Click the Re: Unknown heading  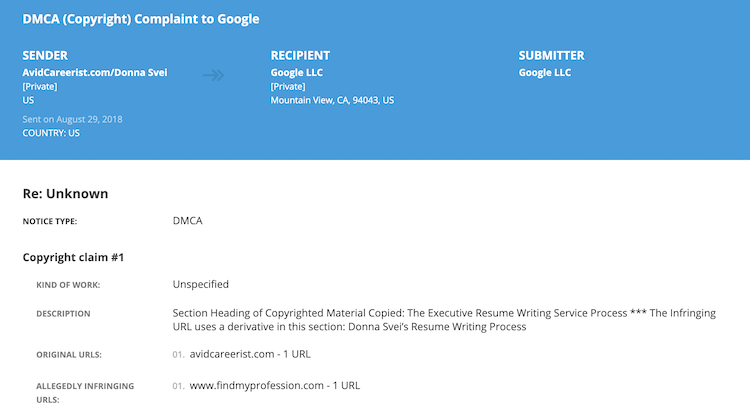coord(66,194)
